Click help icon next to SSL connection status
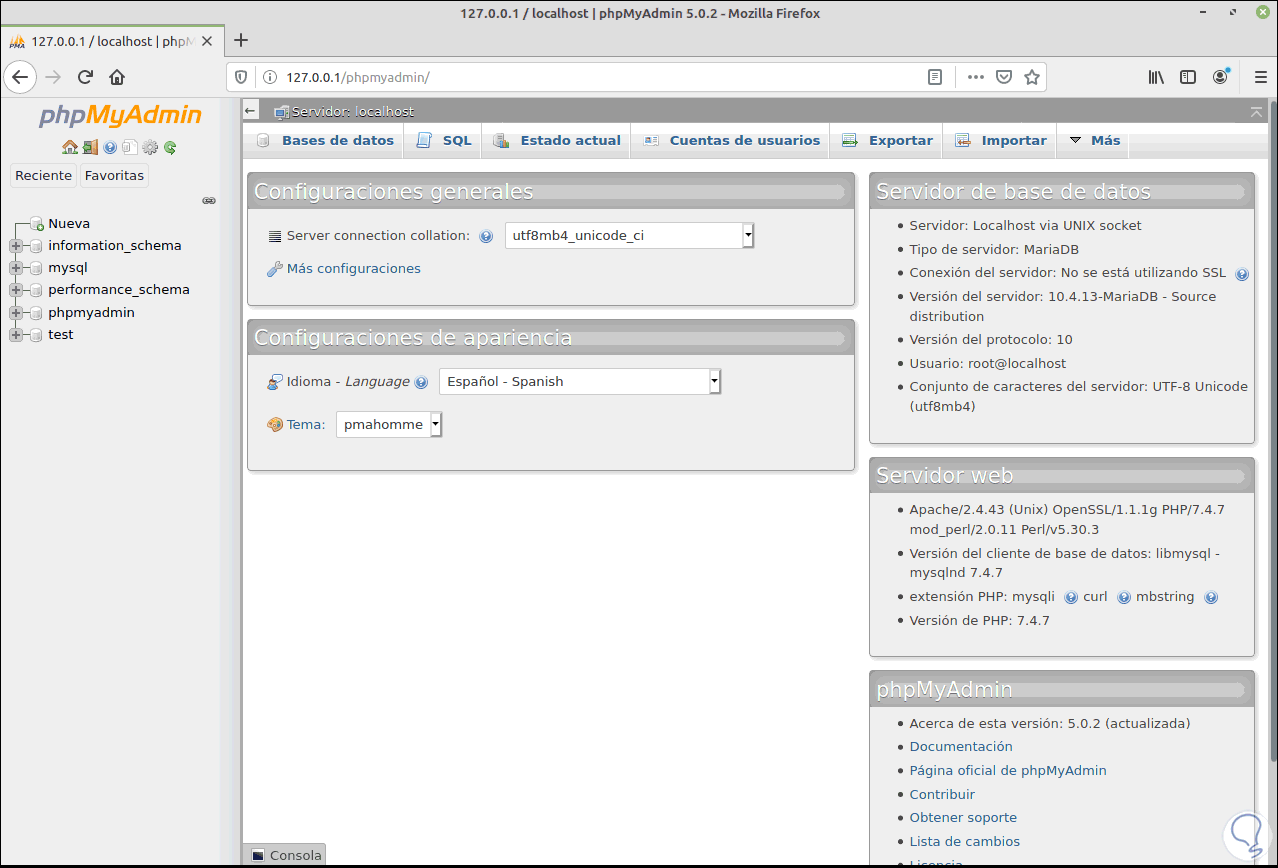 tap(1242, 274)
